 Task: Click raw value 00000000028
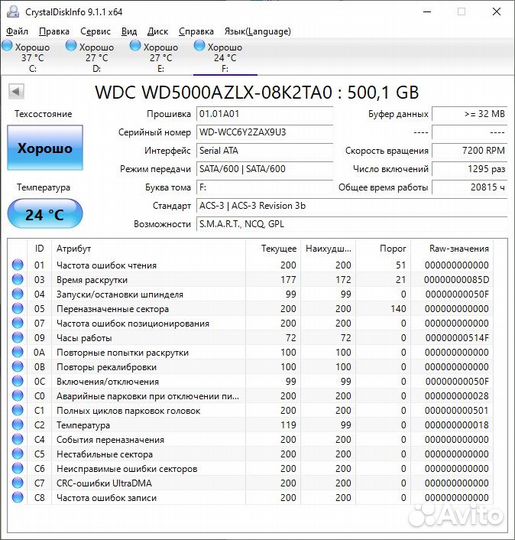coord(456,396)
